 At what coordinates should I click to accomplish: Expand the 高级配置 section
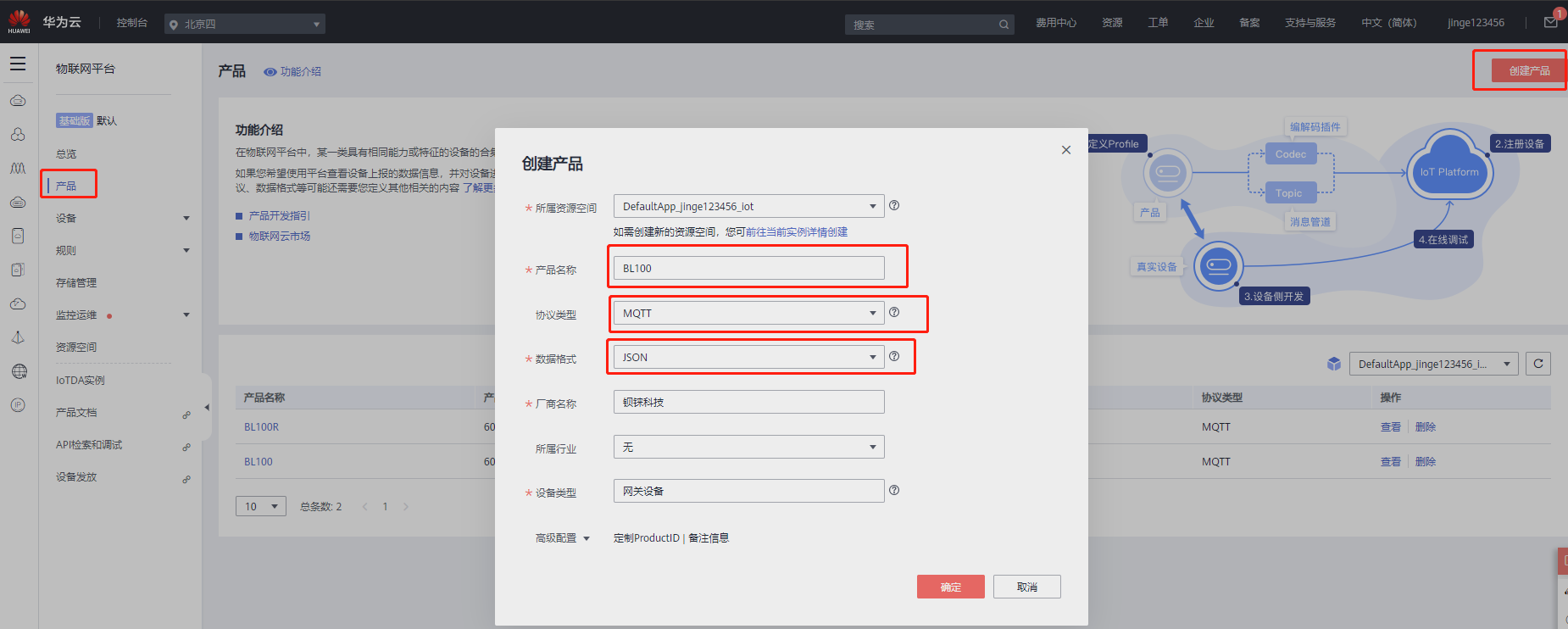562,538
